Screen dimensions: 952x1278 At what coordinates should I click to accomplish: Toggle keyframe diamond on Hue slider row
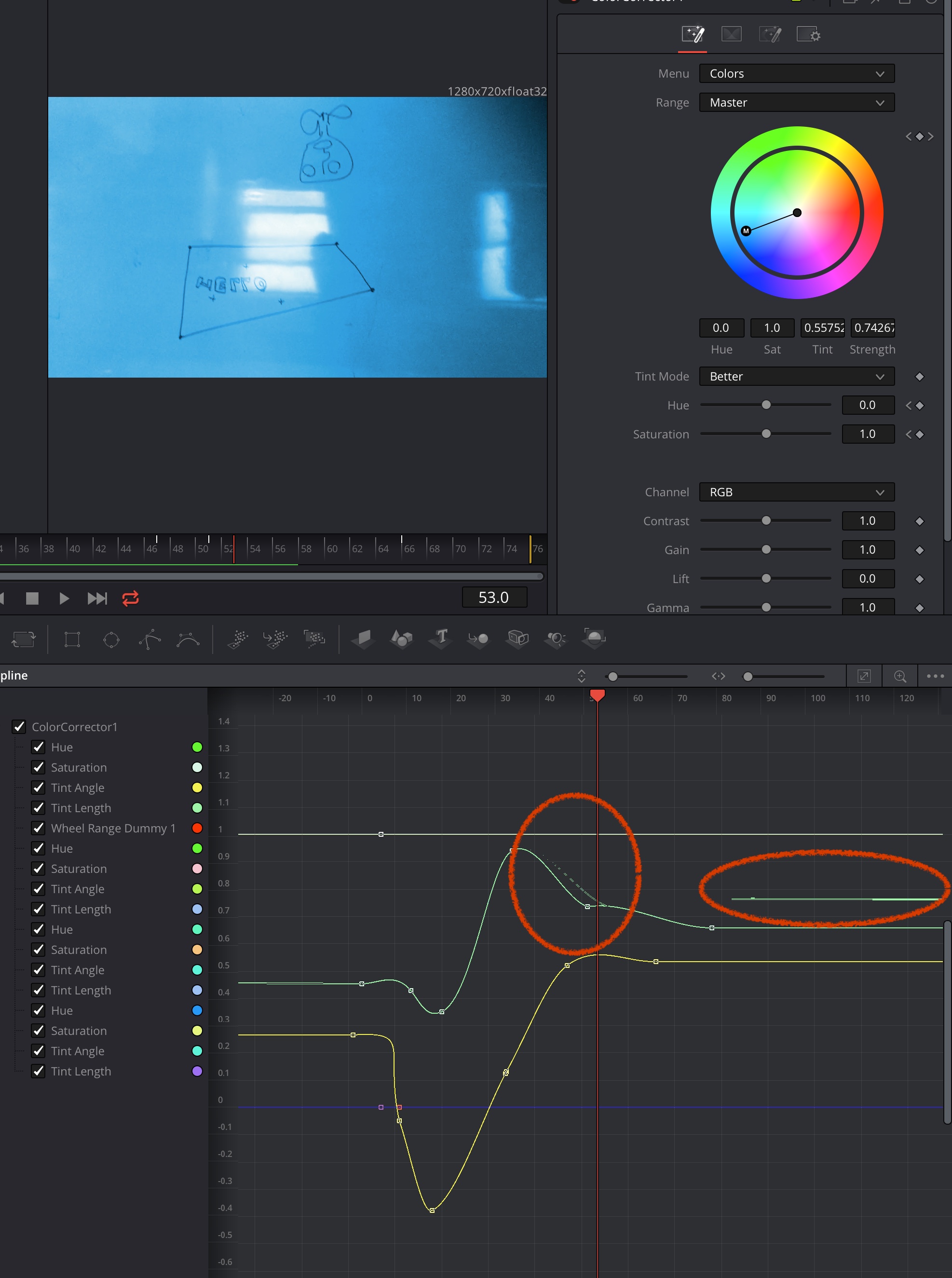coord(920,405)
